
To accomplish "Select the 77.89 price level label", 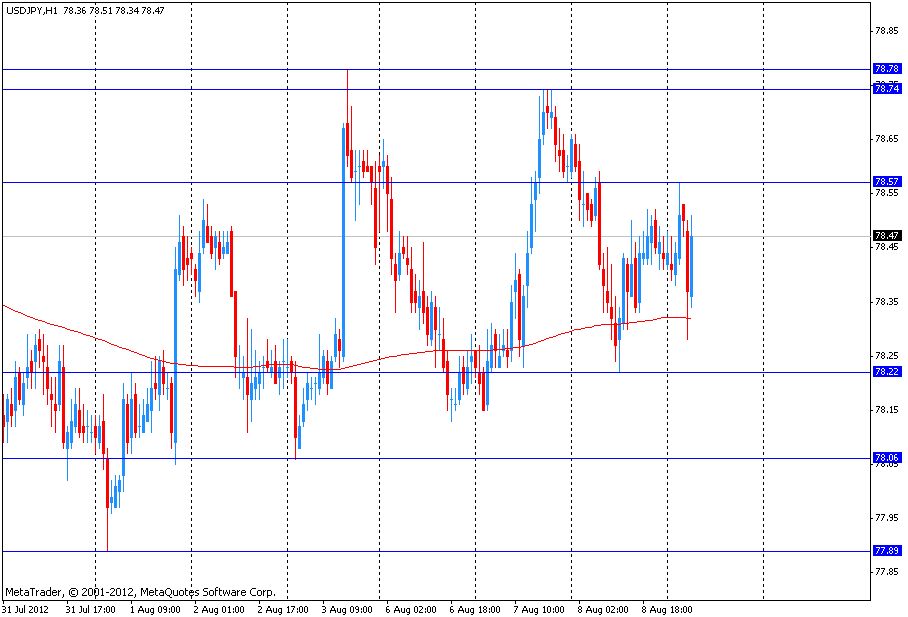I will point(886,551).
